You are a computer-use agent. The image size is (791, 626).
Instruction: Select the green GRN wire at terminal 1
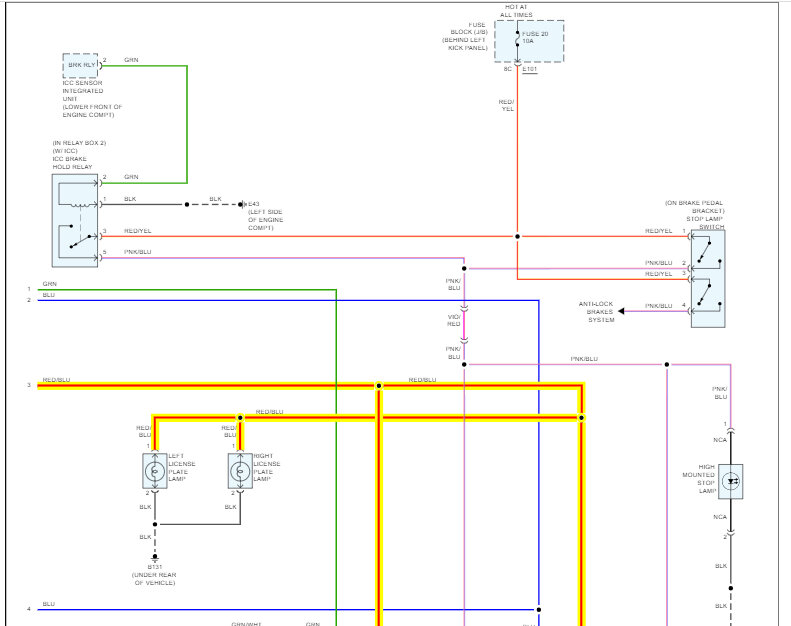[187, 290]
